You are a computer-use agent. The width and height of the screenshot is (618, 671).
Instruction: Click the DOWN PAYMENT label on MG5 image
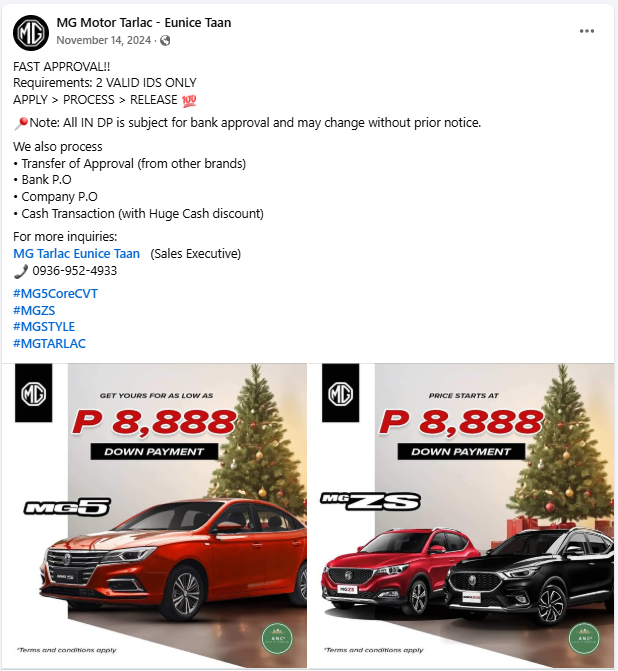pos(154,451)
